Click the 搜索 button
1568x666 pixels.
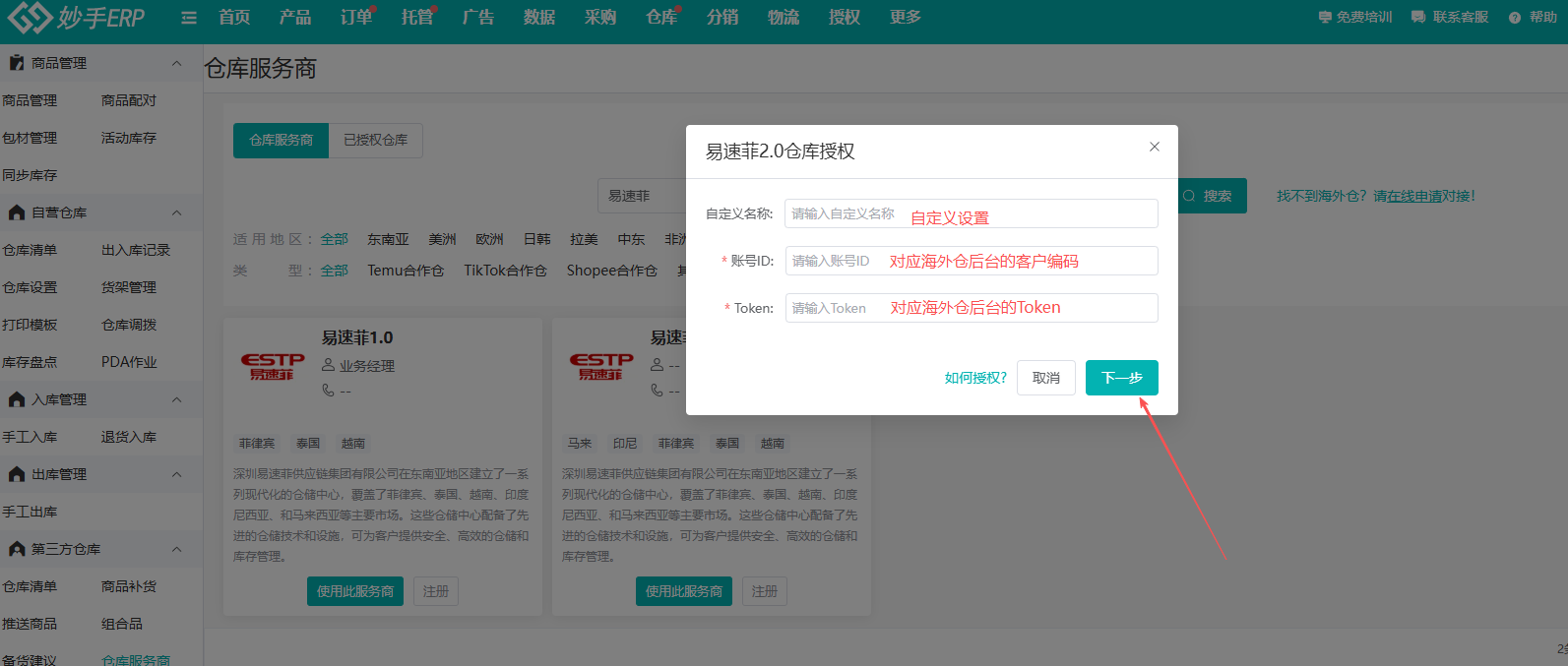click(x=1212, y=196)
